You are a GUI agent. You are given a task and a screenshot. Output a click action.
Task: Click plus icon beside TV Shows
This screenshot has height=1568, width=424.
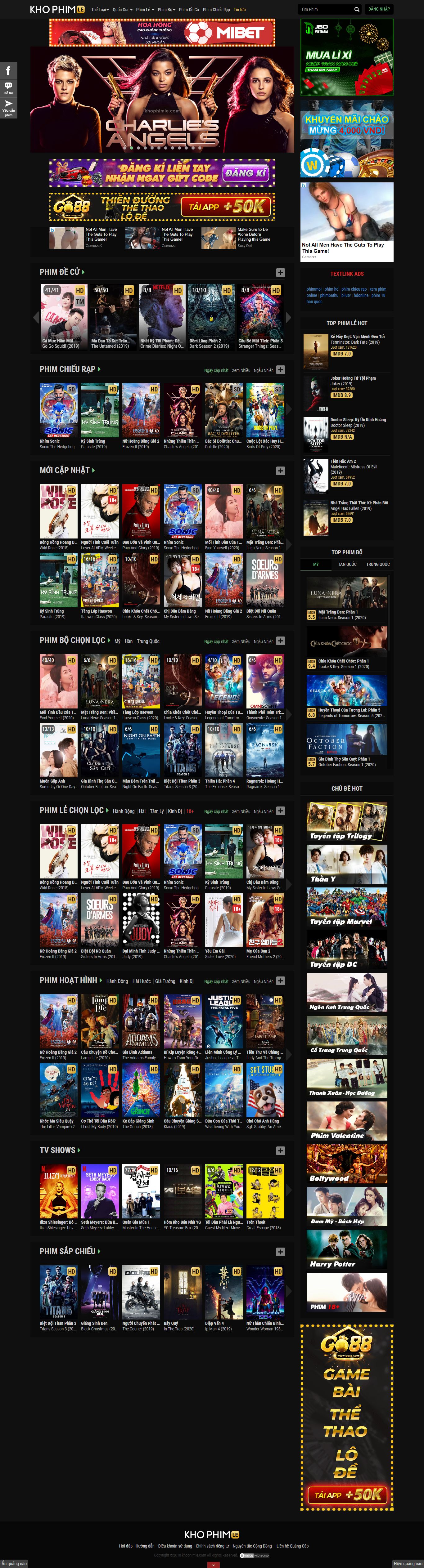pyautogui.click(x=280, y=1150)
